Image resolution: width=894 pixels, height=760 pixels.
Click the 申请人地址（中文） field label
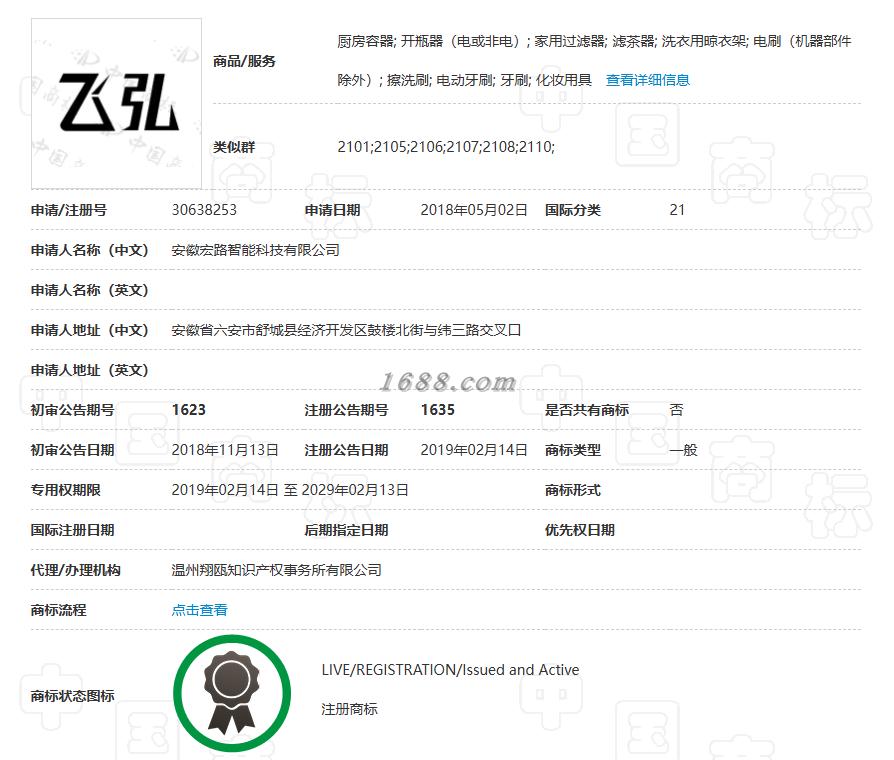pos(90,330)
